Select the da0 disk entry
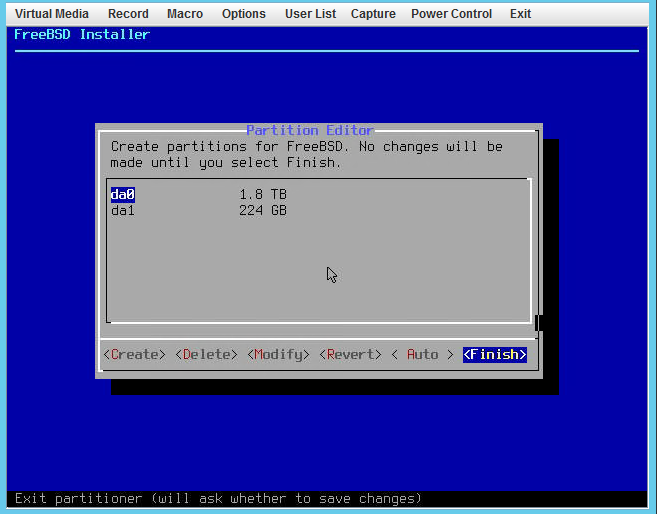 [x=123, y=194]
